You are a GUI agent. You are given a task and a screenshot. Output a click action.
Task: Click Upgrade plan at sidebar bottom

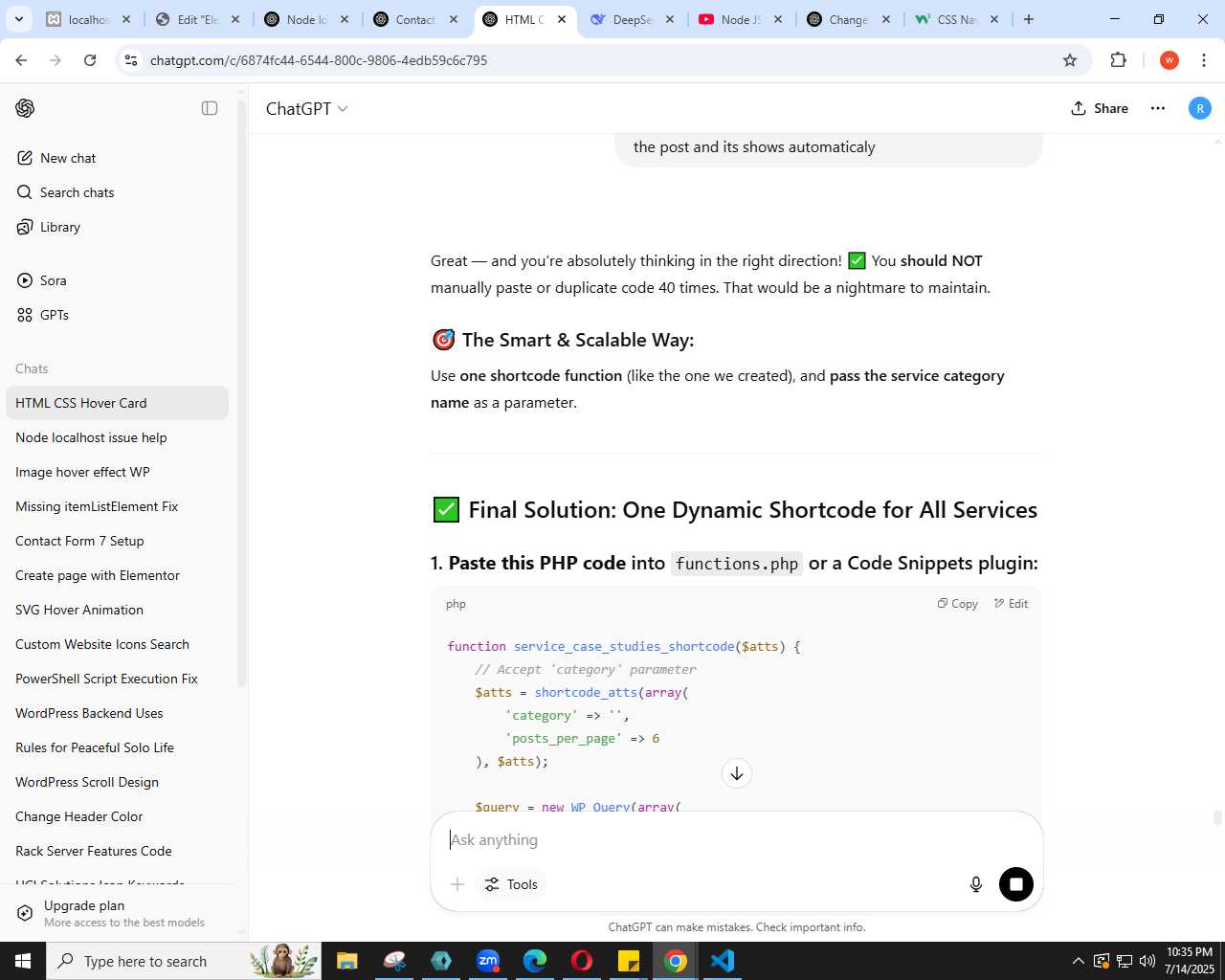tap(117, 913)
